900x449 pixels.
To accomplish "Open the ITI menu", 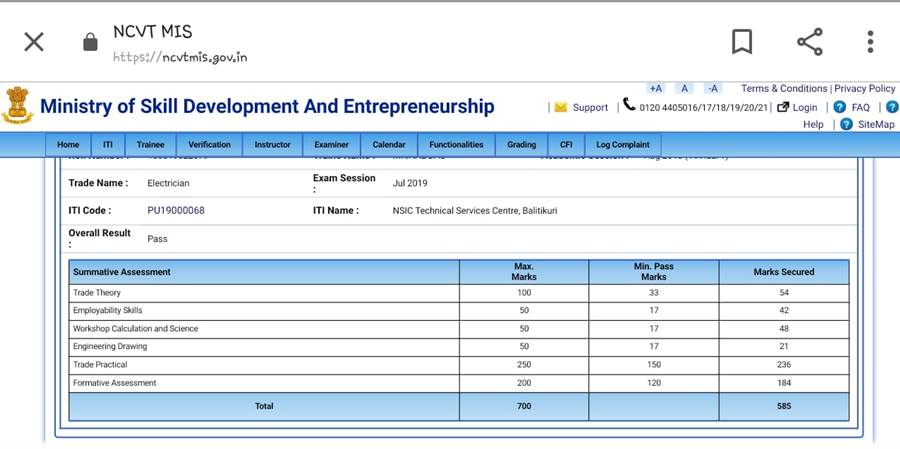I will tap(108, 145).
